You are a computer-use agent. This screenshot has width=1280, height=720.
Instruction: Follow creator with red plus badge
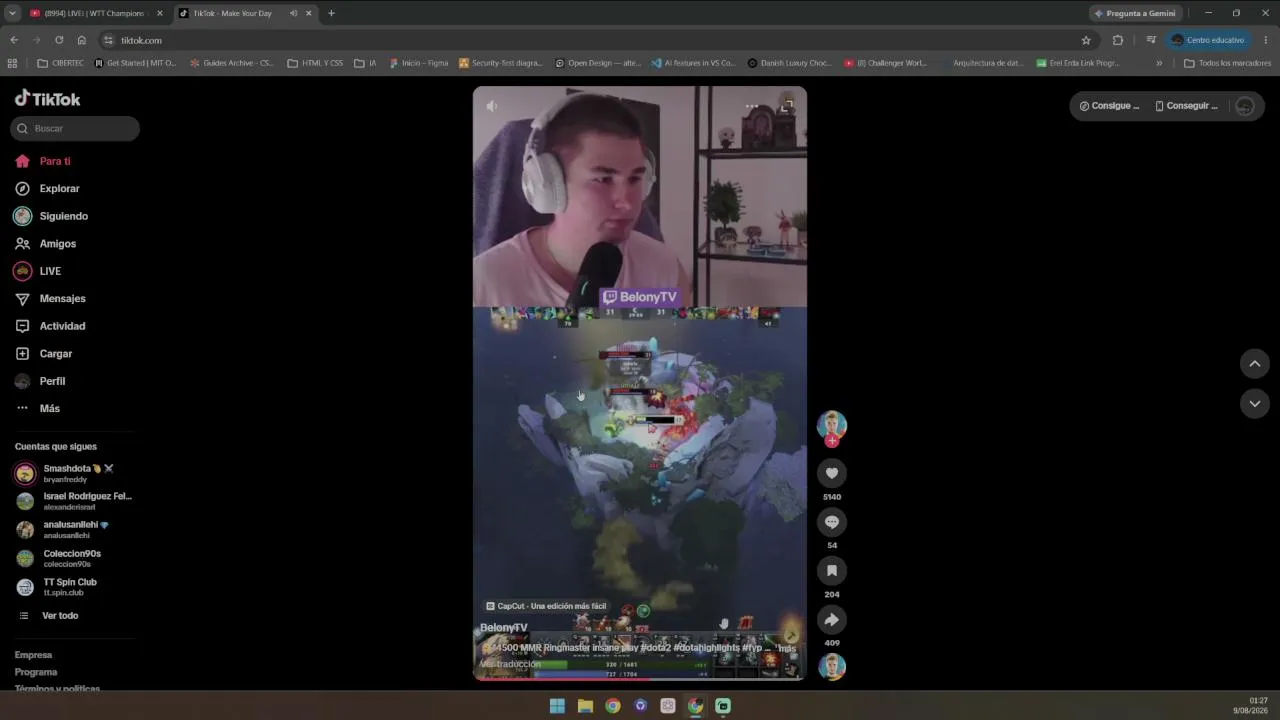pos(832,441)
